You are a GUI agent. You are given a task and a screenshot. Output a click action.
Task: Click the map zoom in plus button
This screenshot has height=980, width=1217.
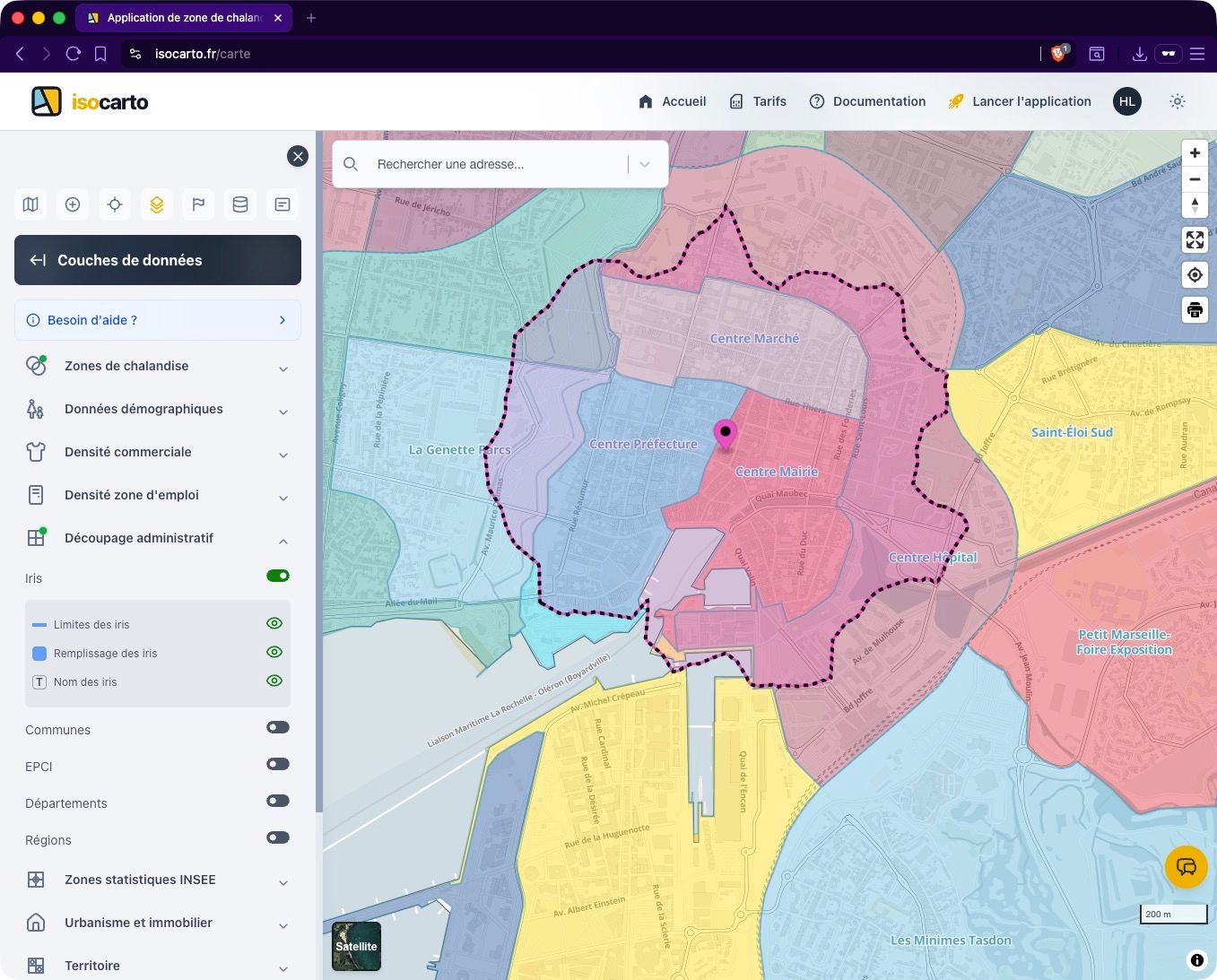1195,153
